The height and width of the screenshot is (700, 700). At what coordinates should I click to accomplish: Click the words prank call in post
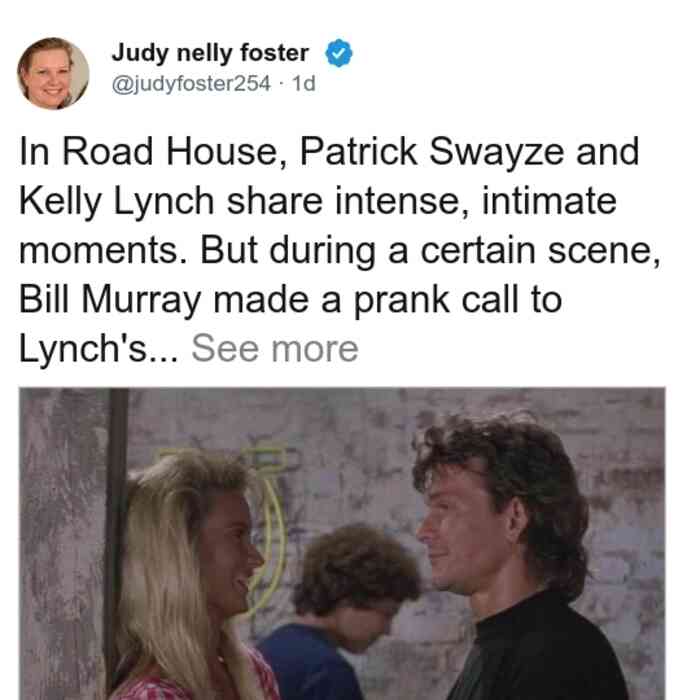coord(438,300)
